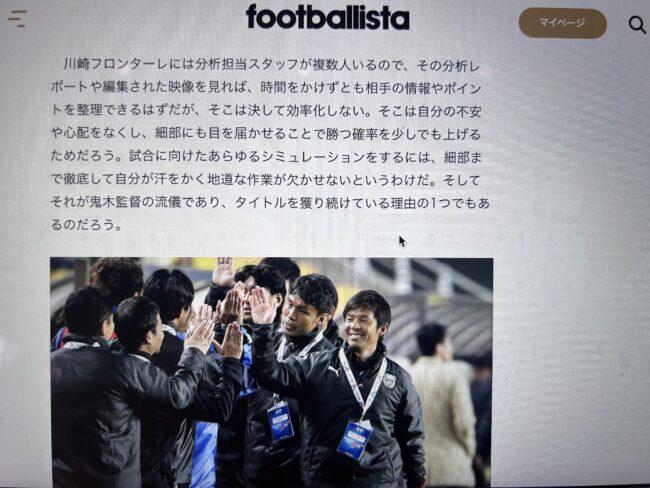Click the last line るのだろう。
This screenshot has width=650, height=488.
pyautogui.click(x=86, y=224)
